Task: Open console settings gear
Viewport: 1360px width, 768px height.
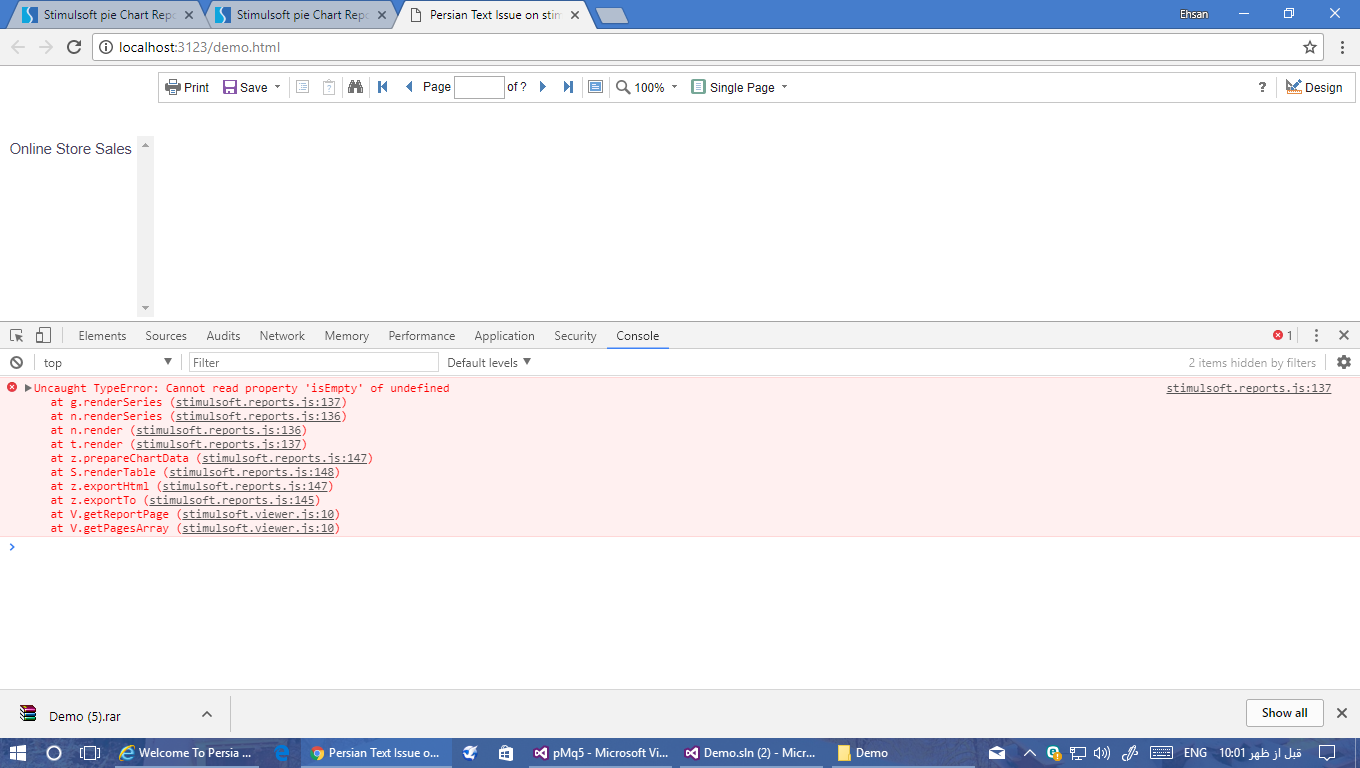Action: tap(1343, 362)
